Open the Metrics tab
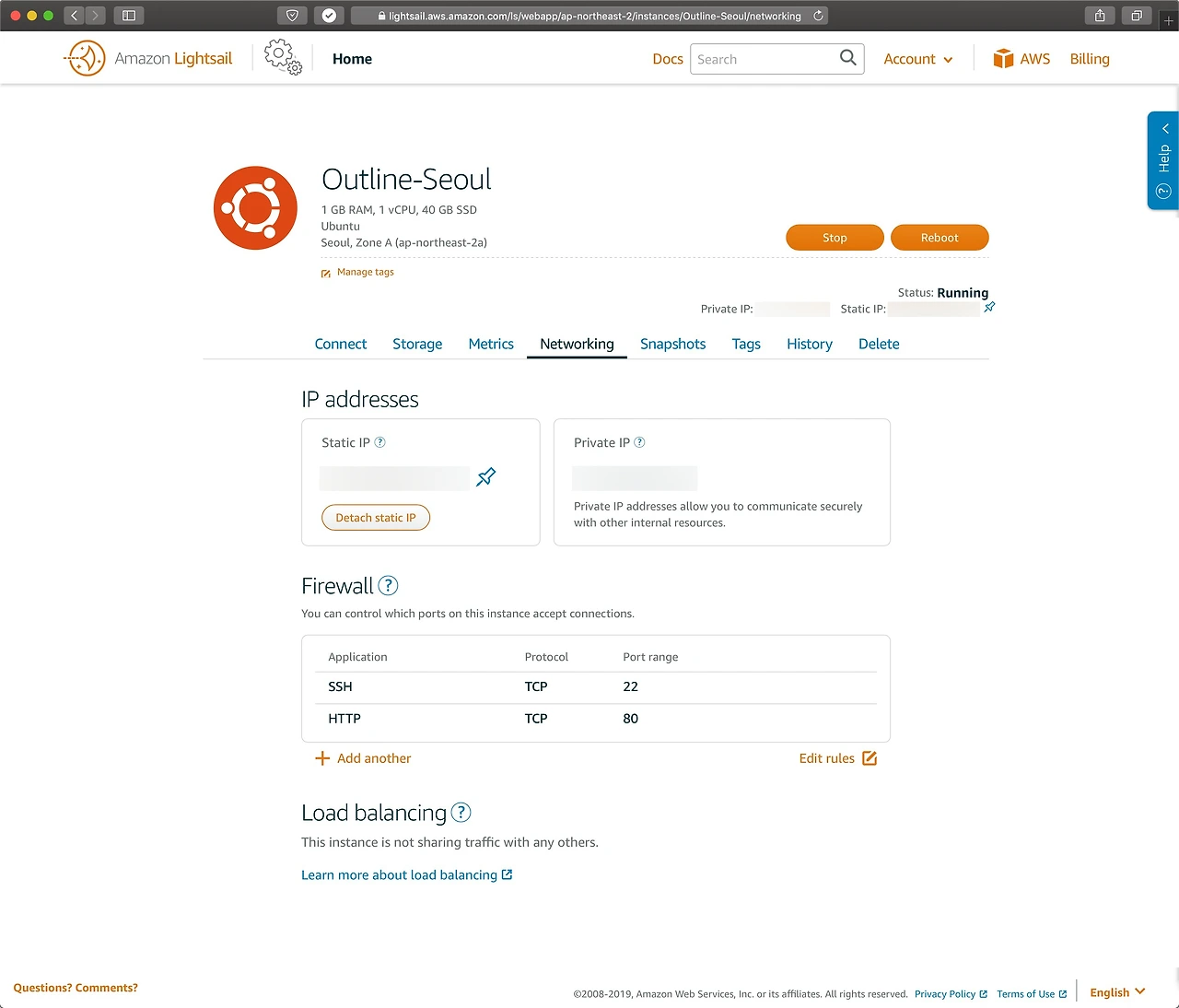 [x=491, y=344]
